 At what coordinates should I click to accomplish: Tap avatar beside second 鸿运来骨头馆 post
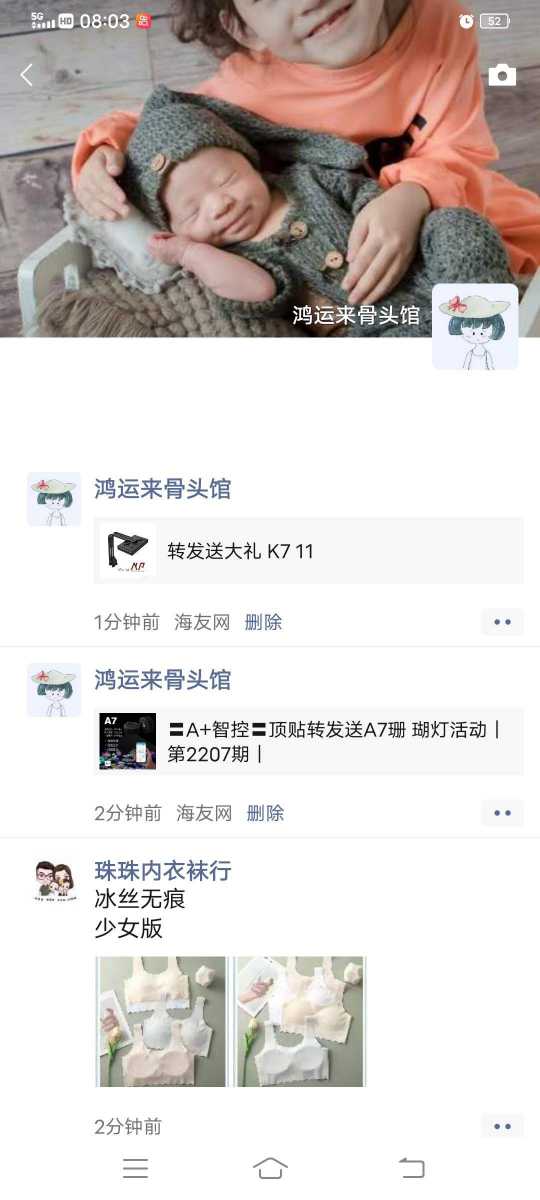coord(54,690)
